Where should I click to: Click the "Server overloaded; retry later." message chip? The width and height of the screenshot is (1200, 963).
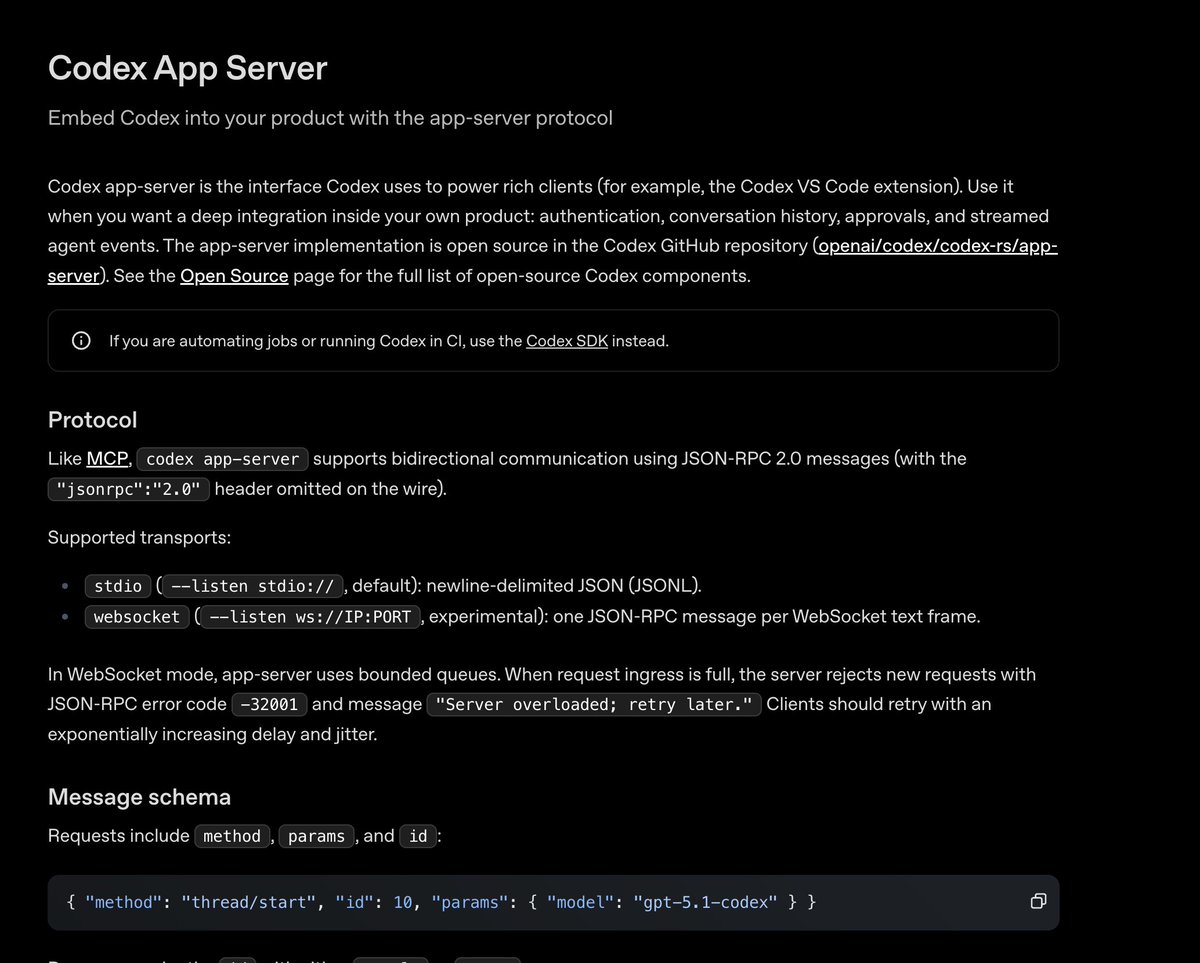point(594,705)
